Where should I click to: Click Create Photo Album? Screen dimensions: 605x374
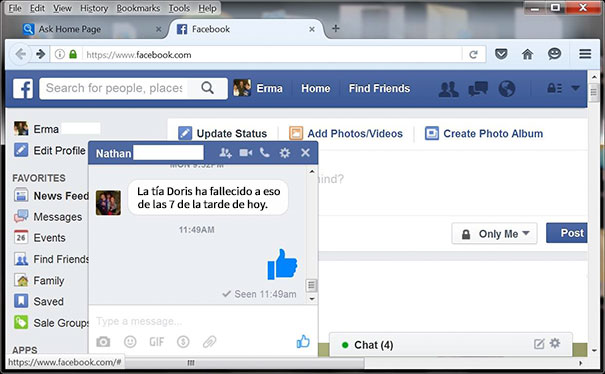tap(484, 134)
